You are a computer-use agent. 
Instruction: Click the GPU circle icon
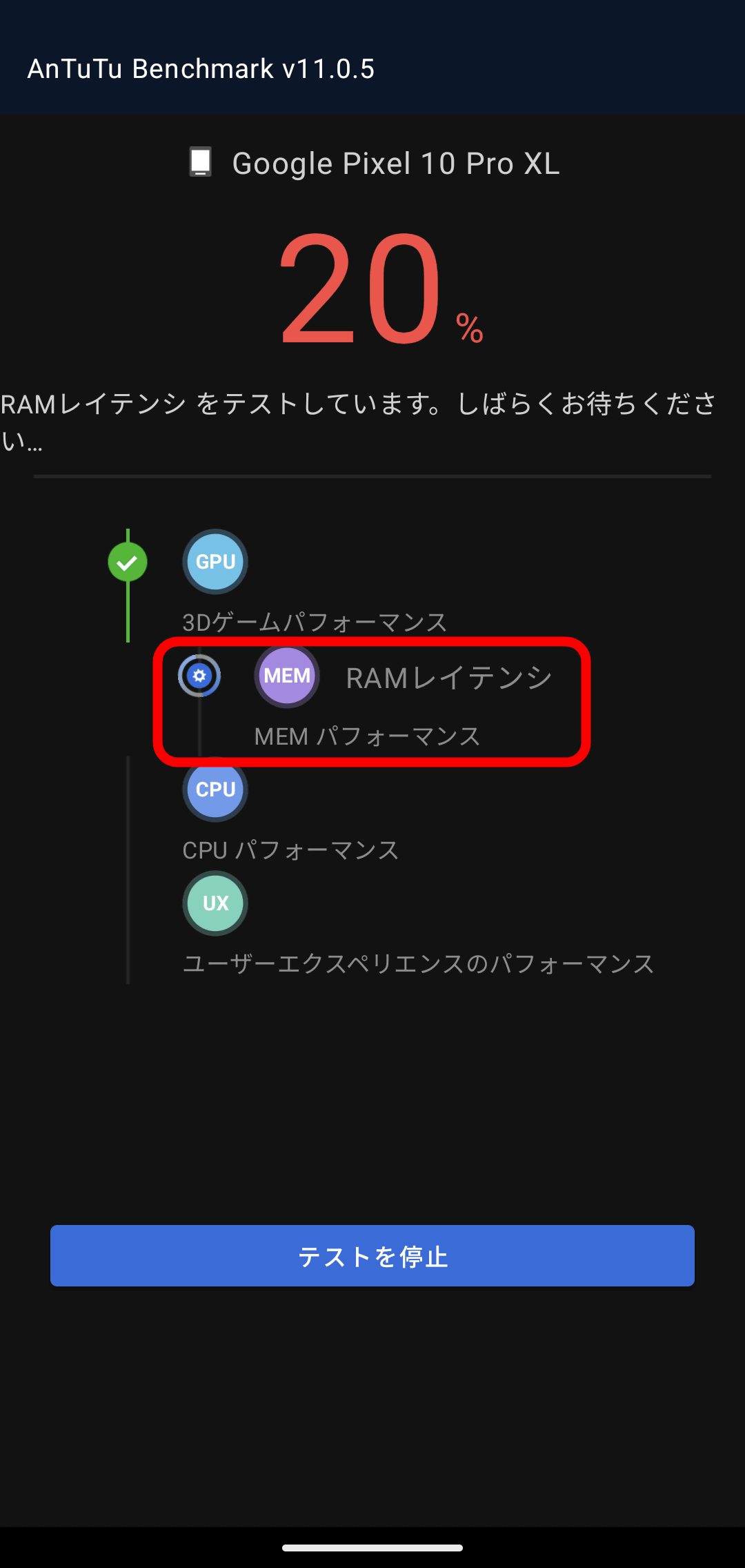215,562
